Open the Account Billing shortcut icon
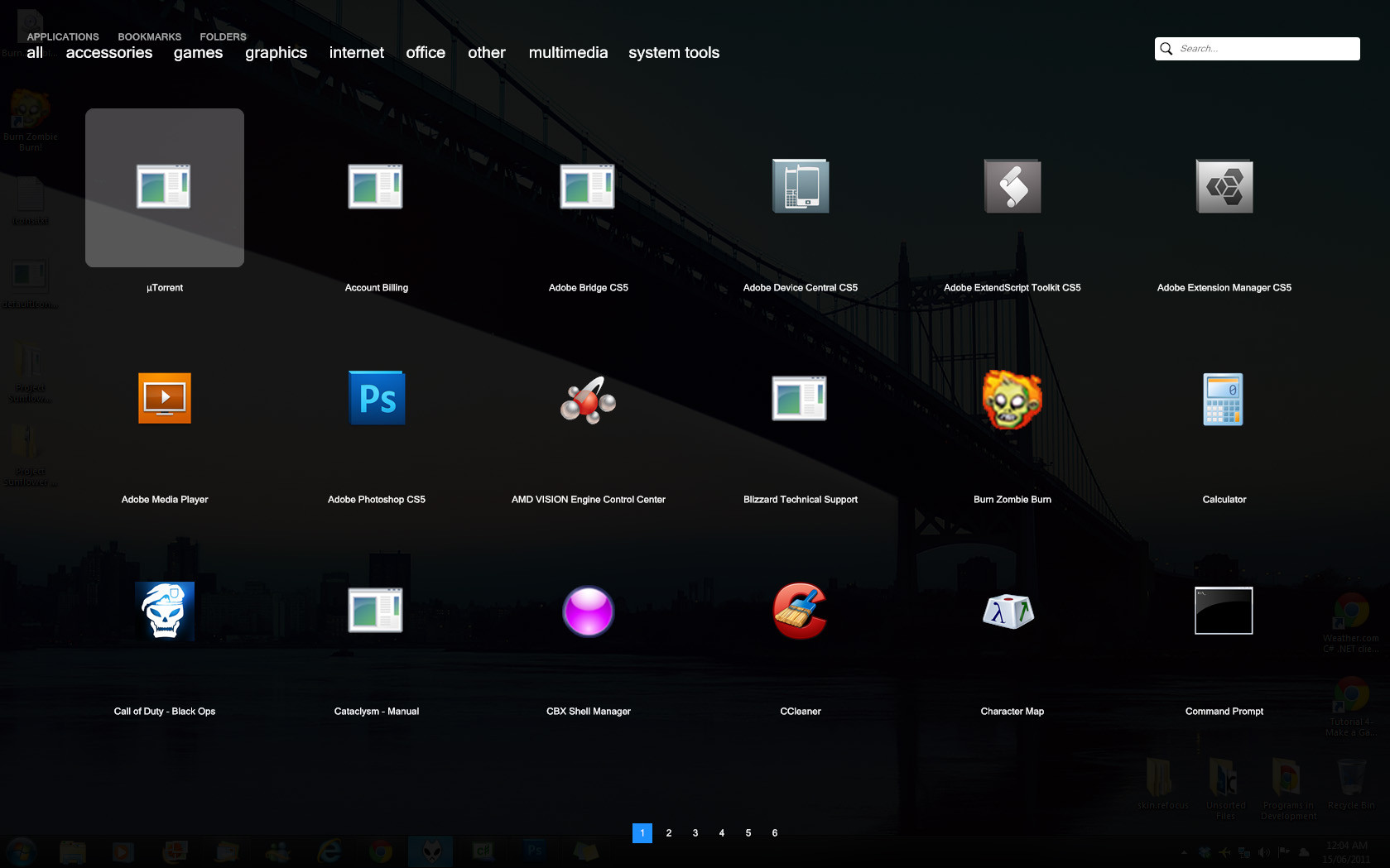 coord(376,187)
